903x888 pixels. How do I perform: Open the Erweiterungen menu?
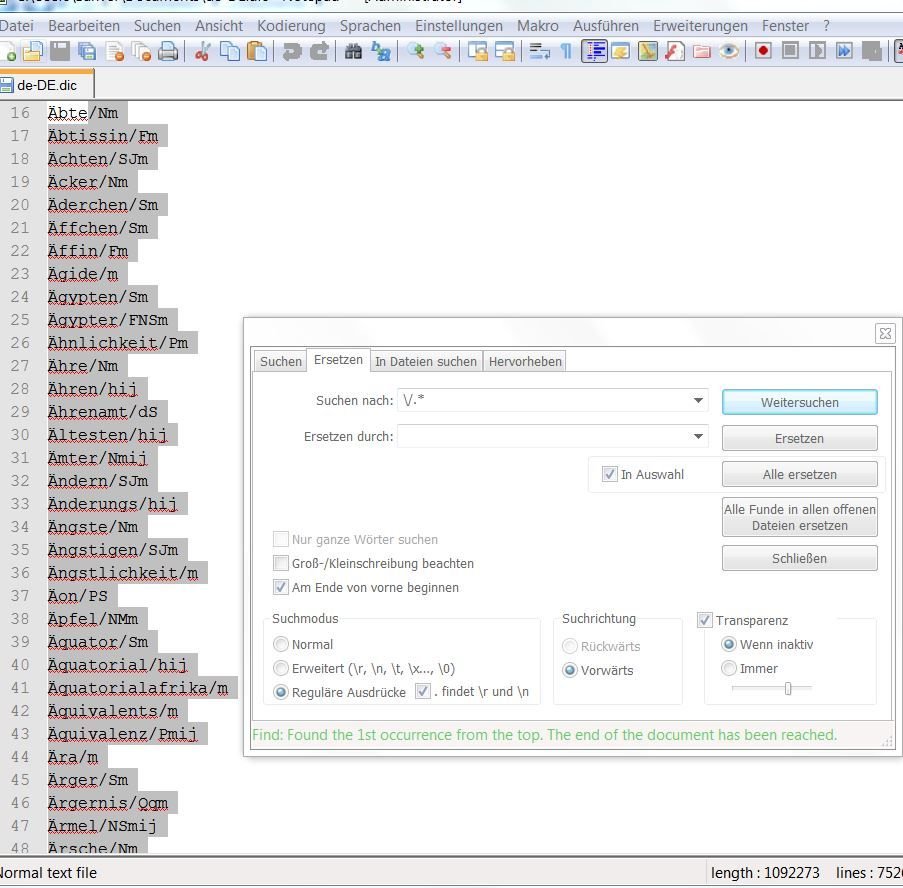click(x=700, y=26)
